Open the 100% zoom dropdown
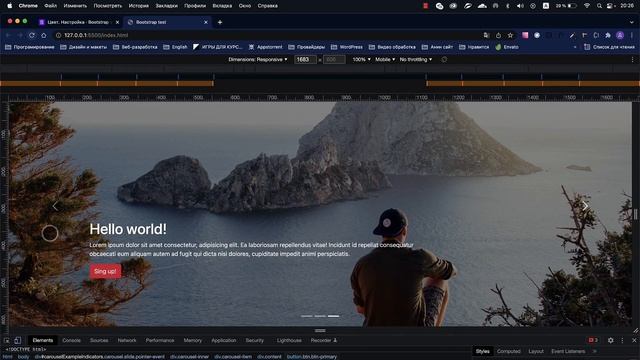 (x=361, y=60)
